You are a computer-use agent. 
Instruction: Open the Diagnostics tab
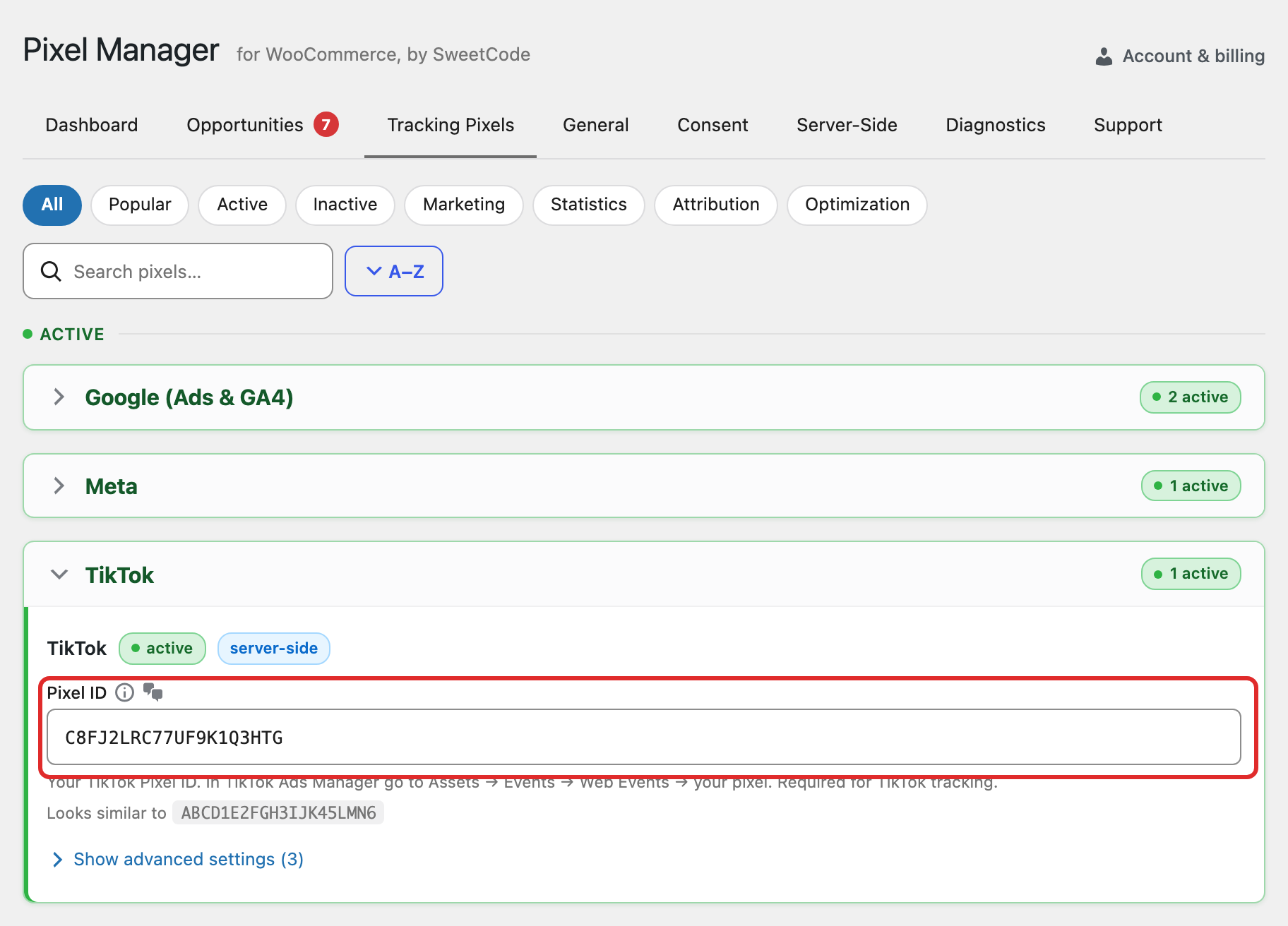click(x=996, y=125)
